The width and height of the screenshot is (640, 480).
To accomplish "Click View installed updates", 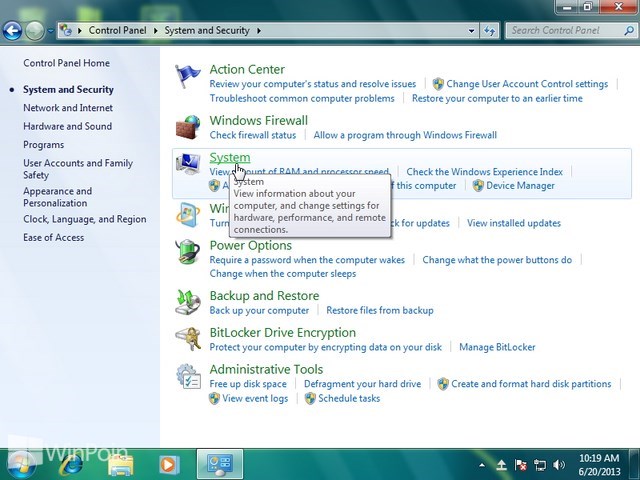I will [514, 223].
